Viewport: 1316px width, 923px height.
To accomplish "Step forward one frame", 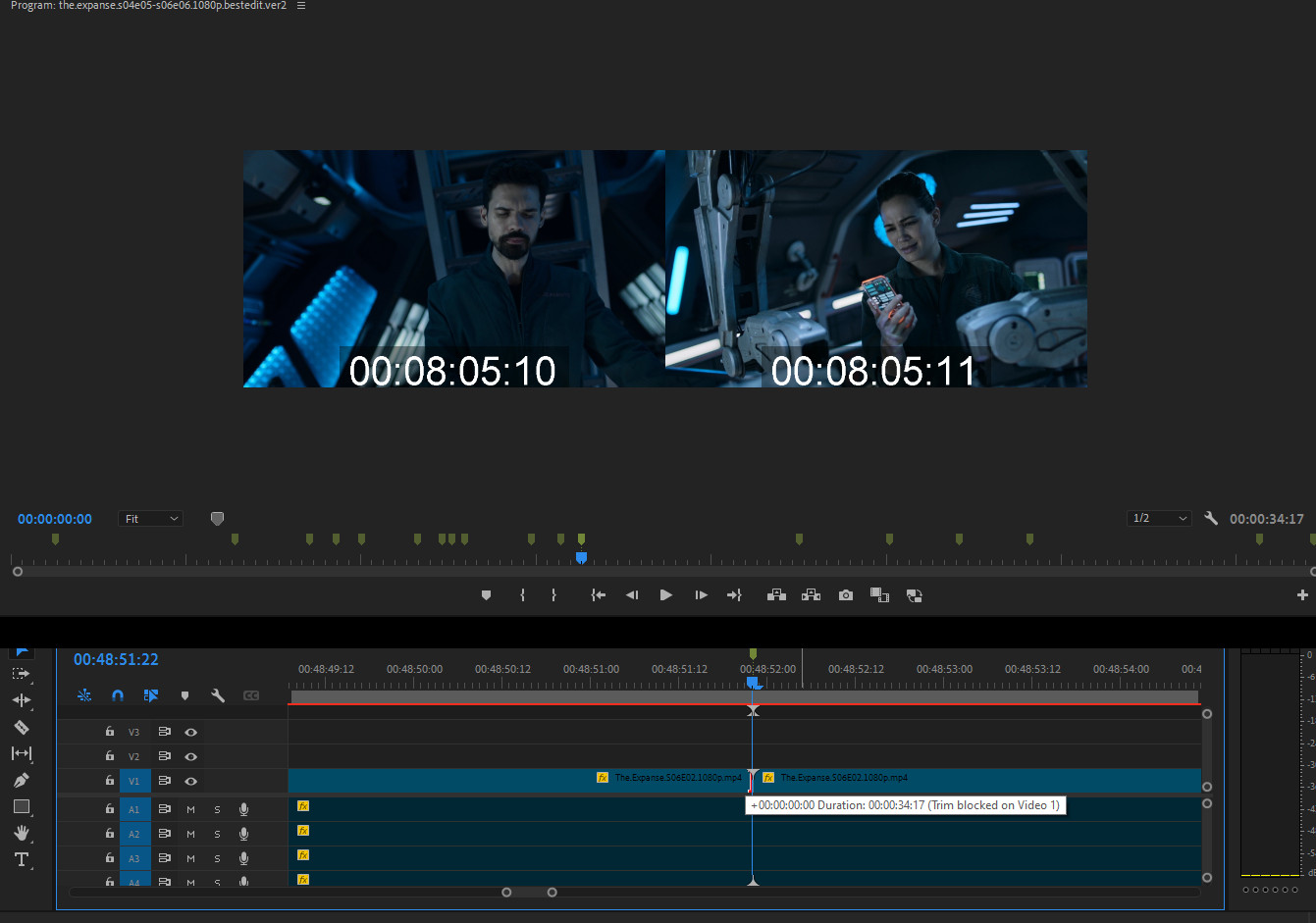I will tap(701, 595).
